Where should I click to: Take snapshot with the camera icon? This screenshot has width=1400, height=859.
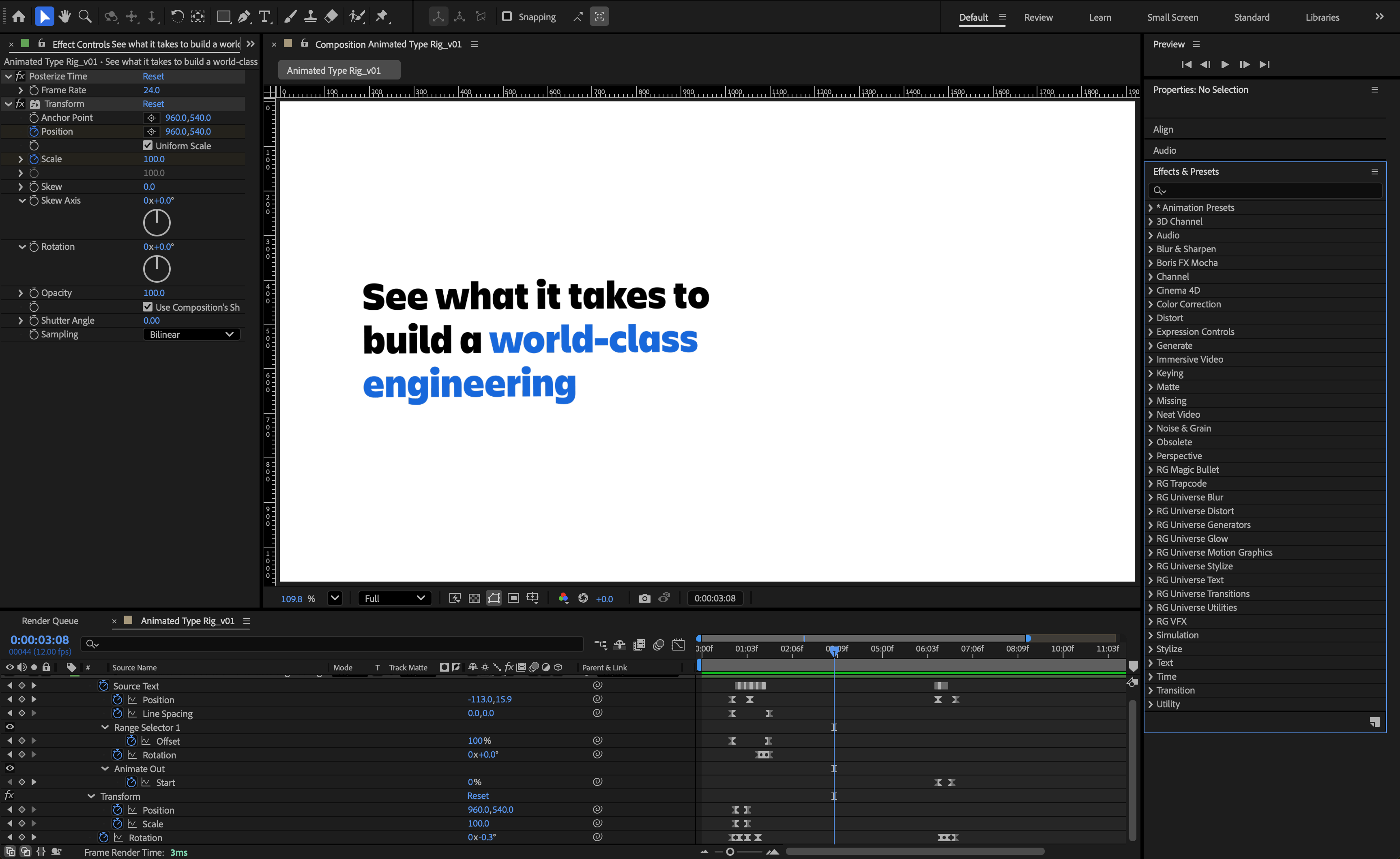point(644,598)
